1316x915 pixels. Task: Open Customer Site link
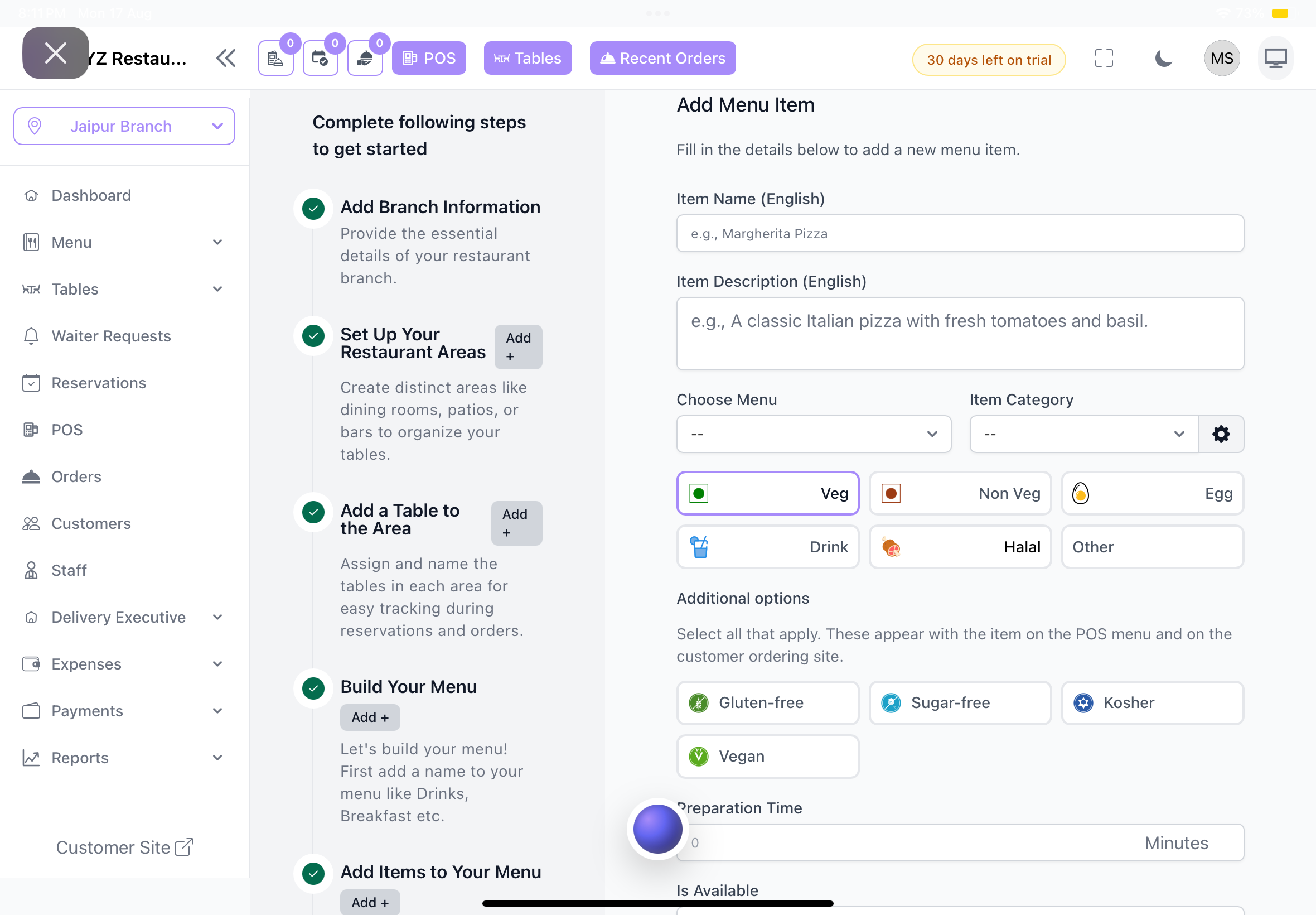[124, 847]
